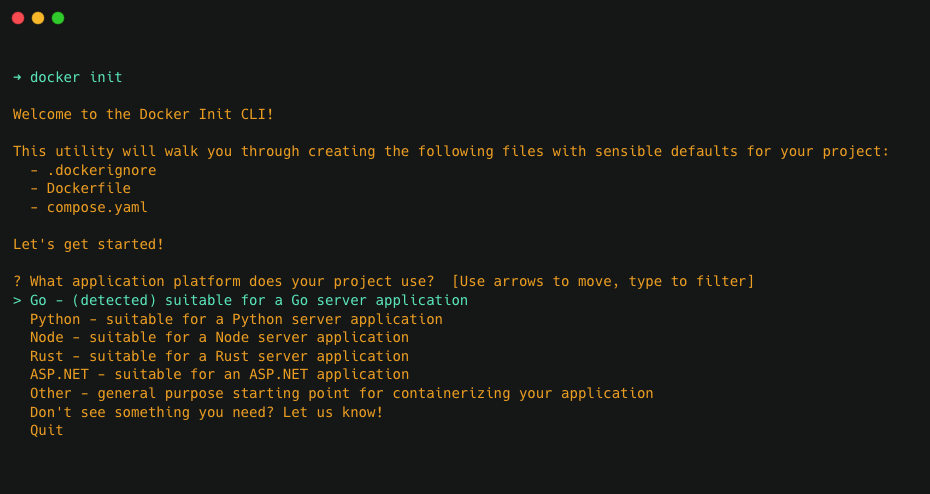Click the "Dockerfile" file name
930x494 pixels.
(x=89, y=189)
